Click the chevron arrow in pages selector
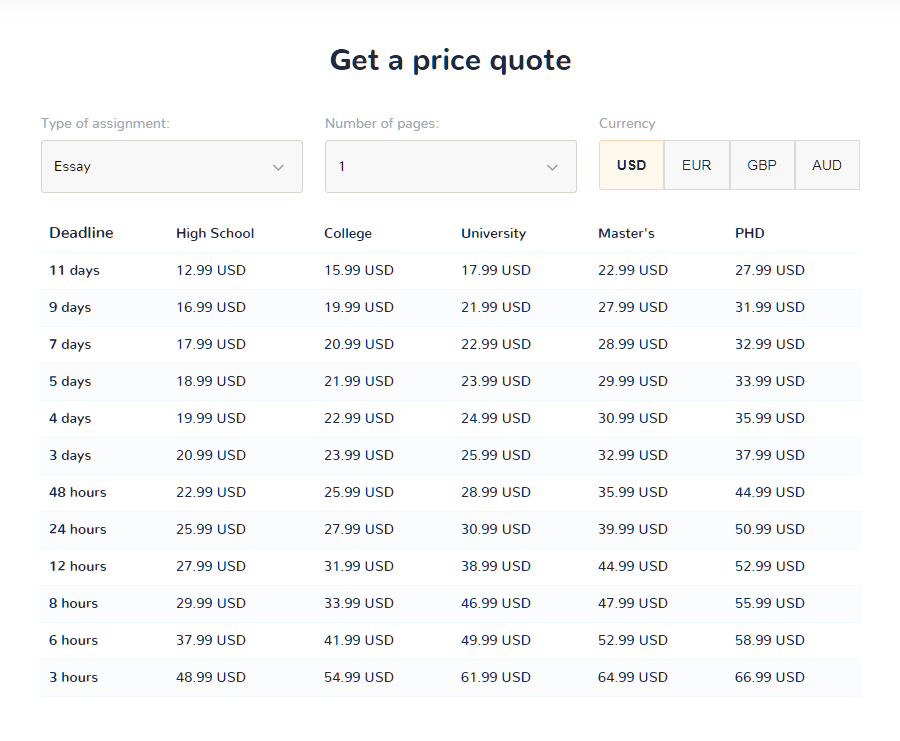This screenshot has width=900, height=741. pyautogui.click(x=552, y=168)
